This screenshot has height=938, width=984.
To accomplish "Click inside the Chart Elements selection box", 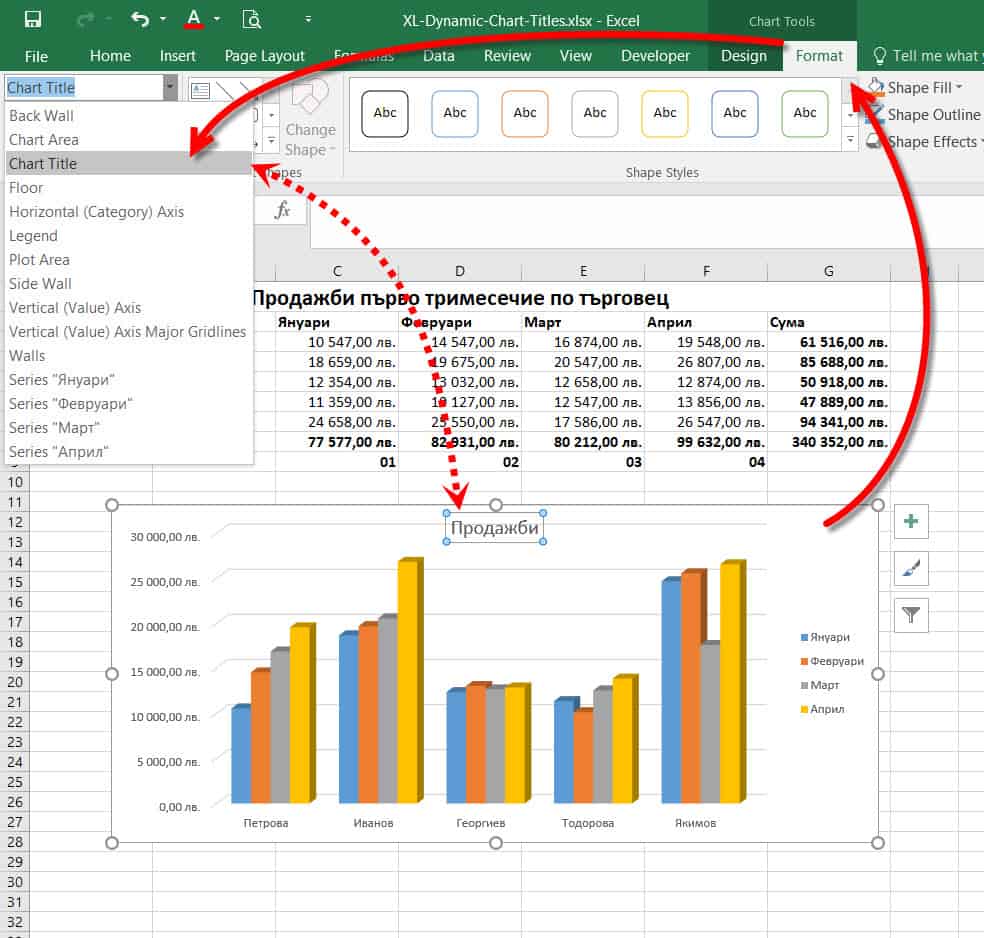I will tap(84, 87).
